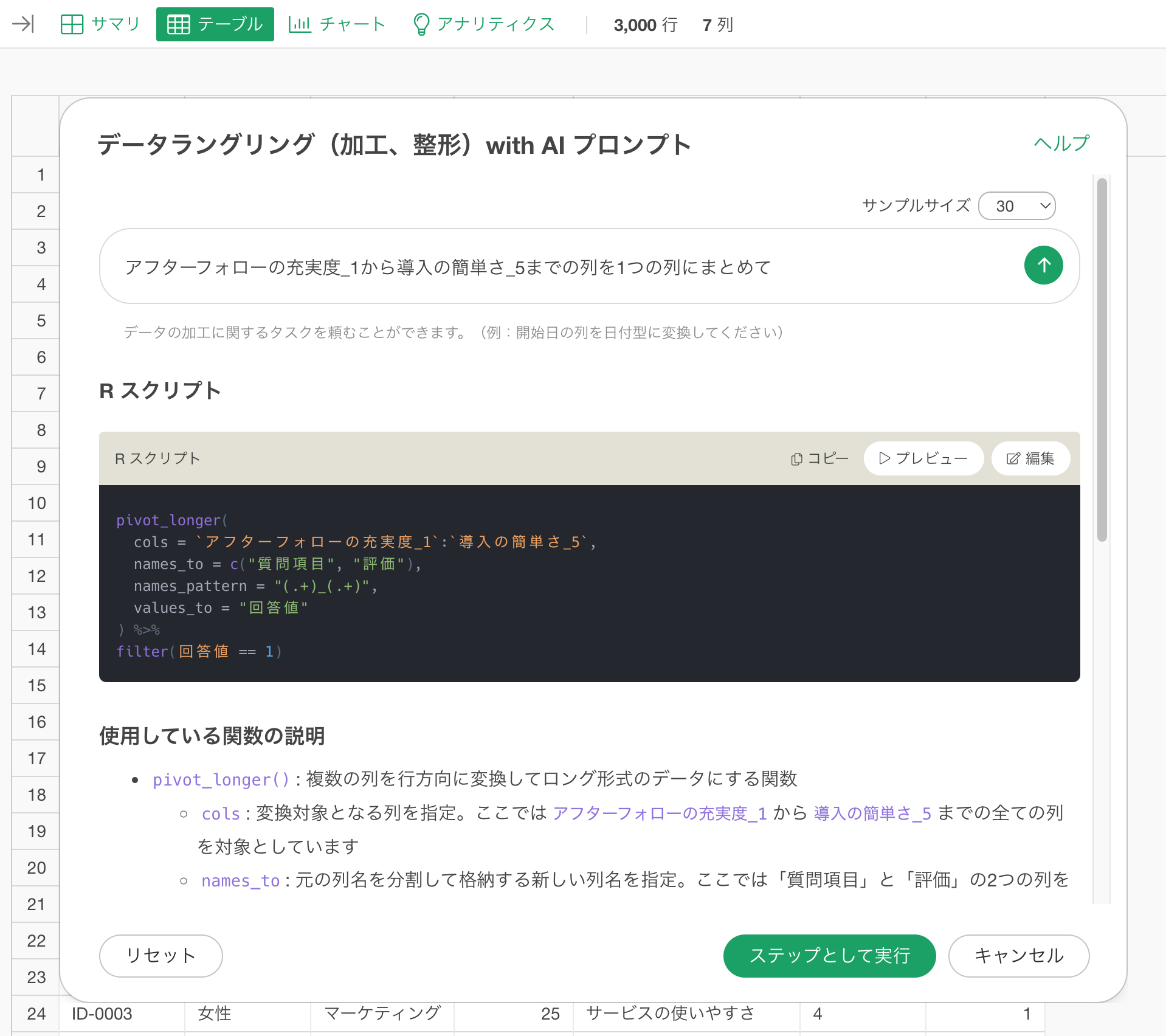Click the AI prompt text input field
Screen dimensions: 1166x1036
(x=559, y=267)
